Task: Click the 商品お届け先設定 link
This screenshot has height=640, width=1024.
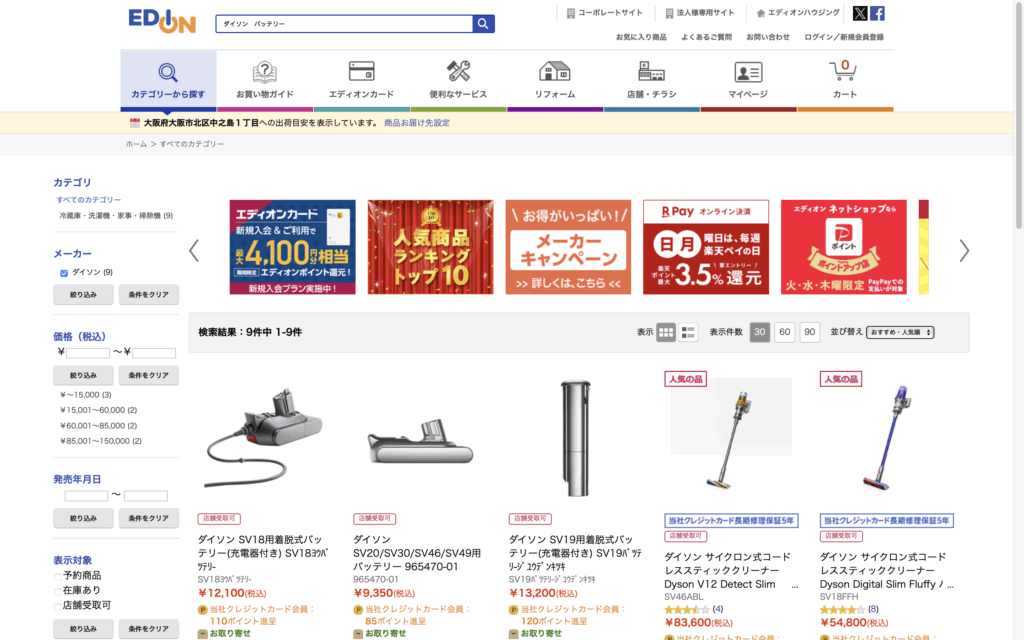Action: pyautogui.click(x=417, y=123)
